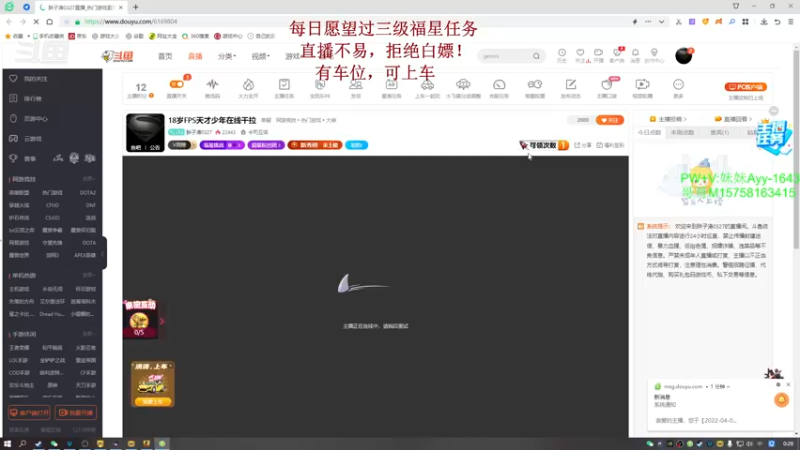Image resolution: width=800 pixels, height=450 pixels.
Task: Stop page loading with browser X button
Action: (36, 22)
